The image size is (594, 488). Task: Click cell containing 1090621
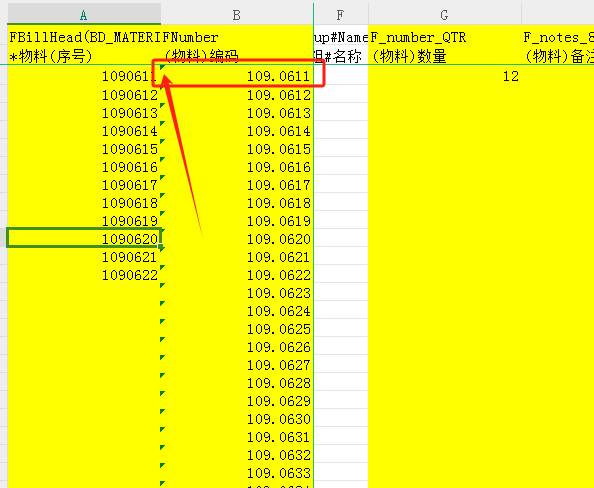(84, 257)
